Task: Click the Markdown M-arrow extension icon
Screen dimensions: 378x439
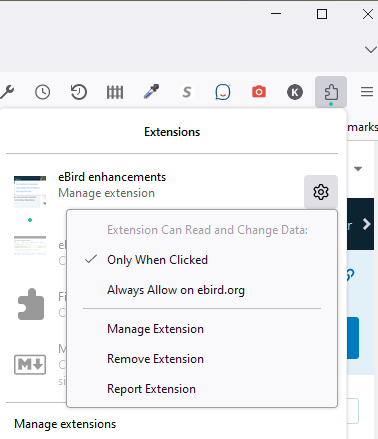Action: pyautogui.click(x=30, y=364)
